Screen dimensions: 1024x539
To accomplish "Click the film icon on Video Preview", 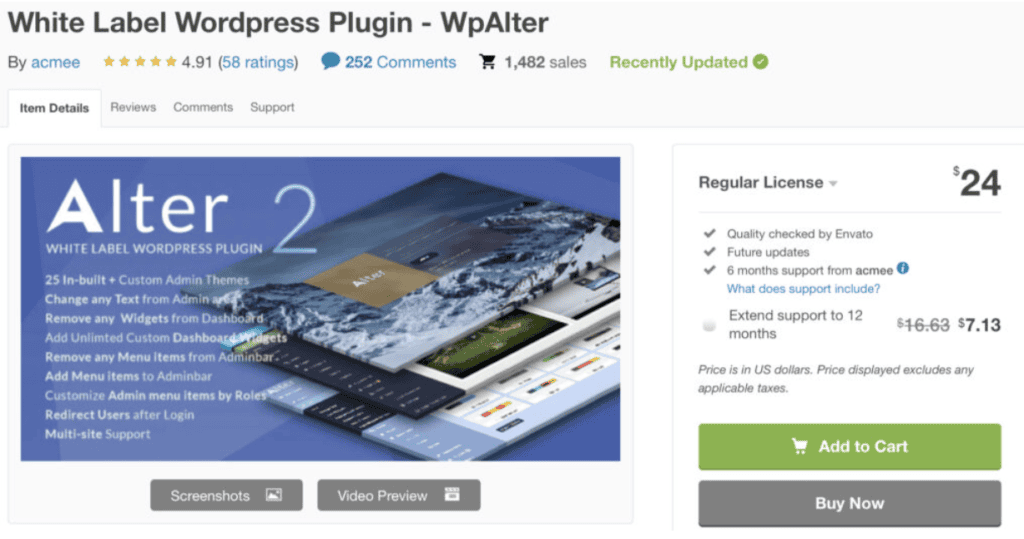I will 452,495.
